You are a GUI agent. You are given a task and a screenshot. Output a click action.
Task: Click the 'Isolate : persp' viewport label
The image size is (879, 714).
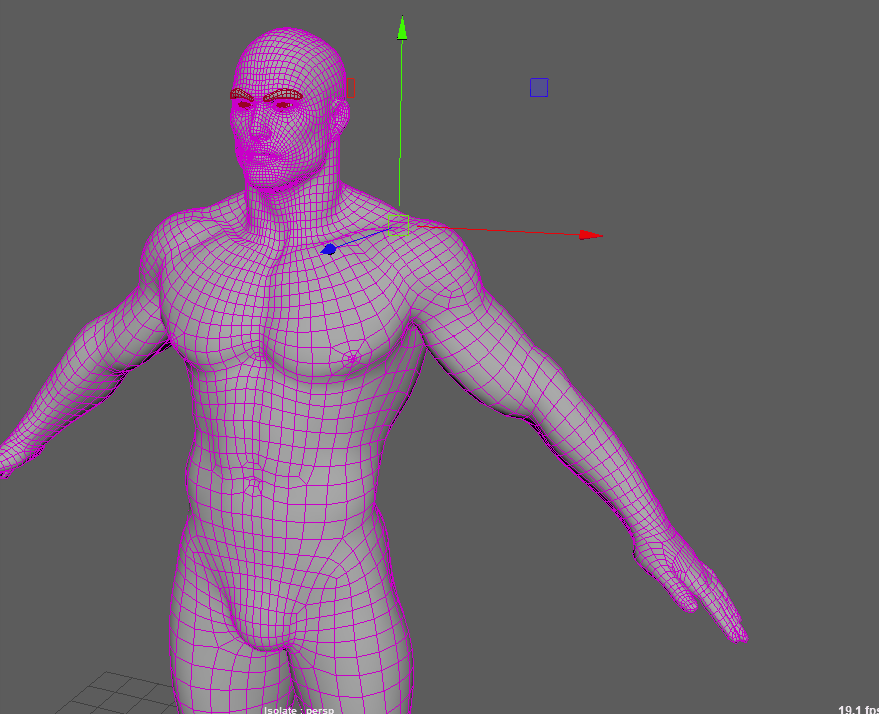(298, 709)
